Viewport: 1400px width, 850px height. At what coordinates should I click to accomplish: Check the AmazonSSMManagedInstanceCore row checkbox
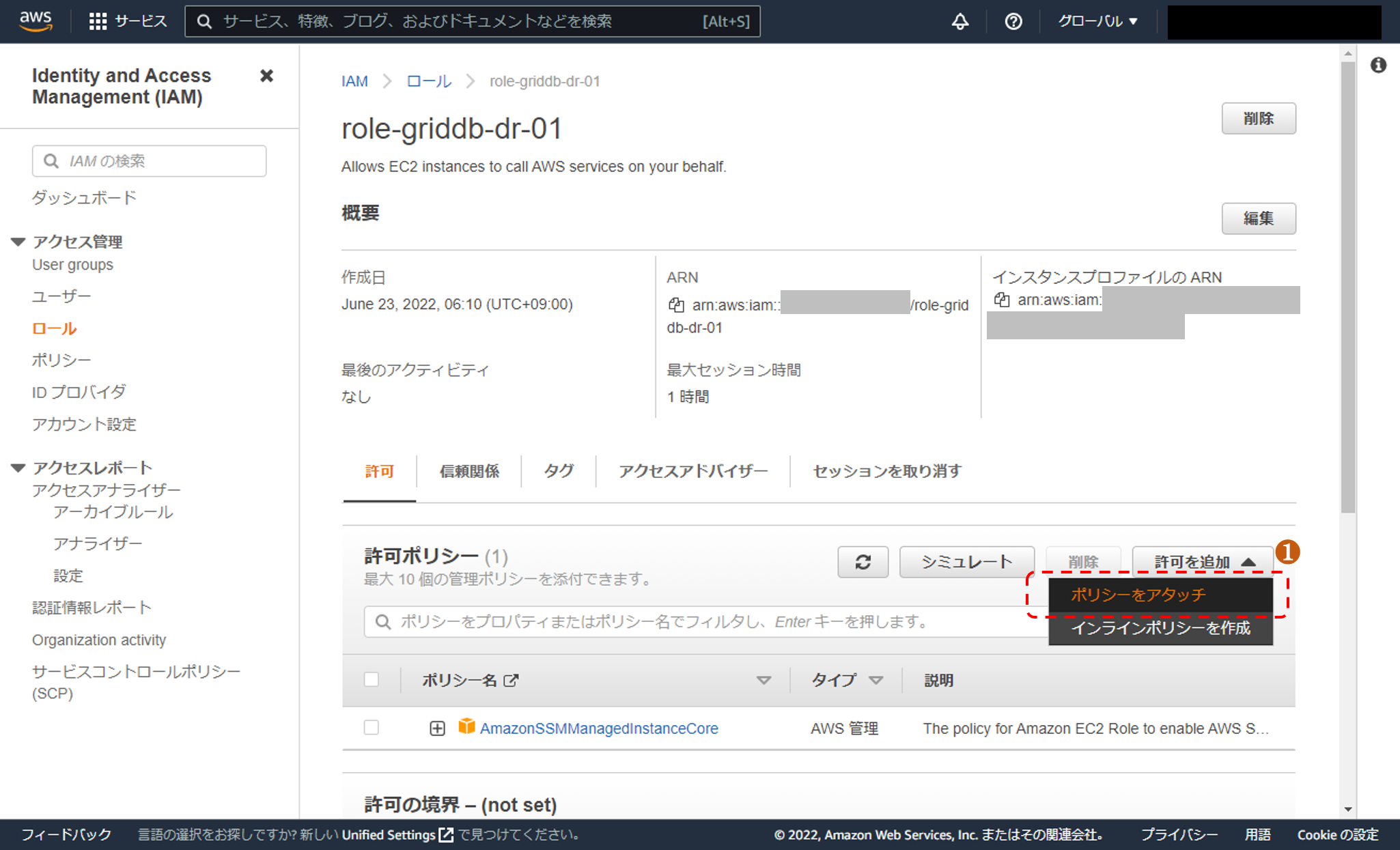coord(372,728)
